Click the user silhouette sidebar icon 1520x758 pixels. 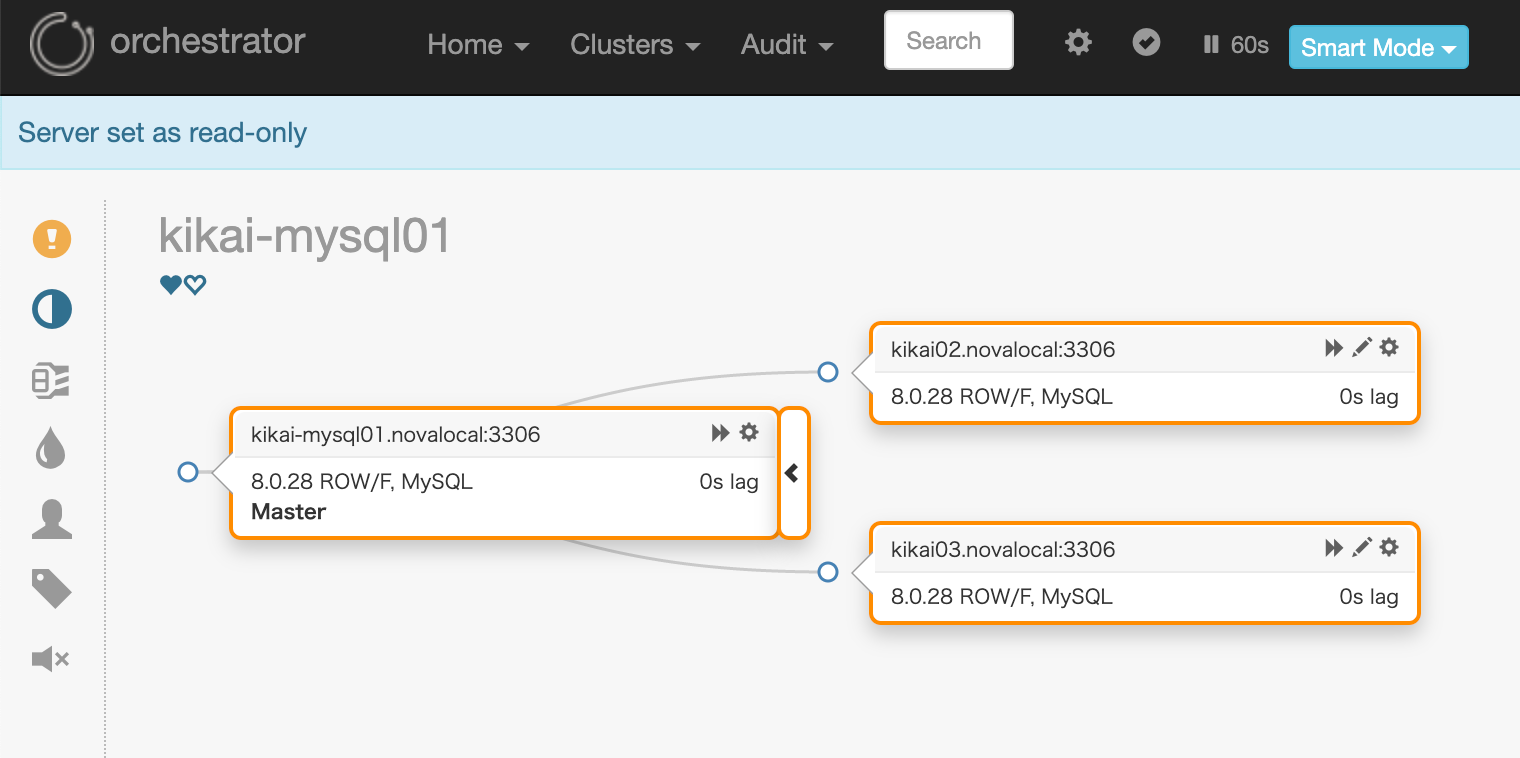coord(52,520)
